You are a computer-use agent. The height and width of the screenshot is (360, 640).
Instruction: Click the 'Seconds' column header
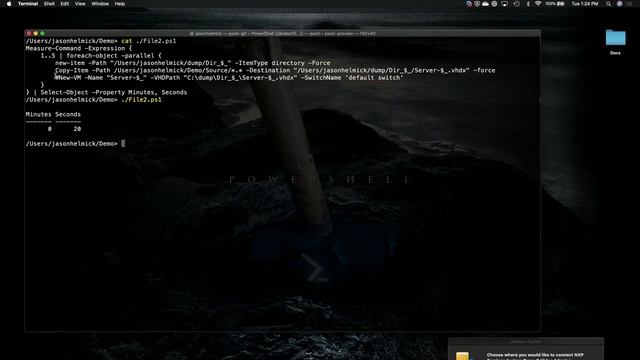(x=68, y=114)
